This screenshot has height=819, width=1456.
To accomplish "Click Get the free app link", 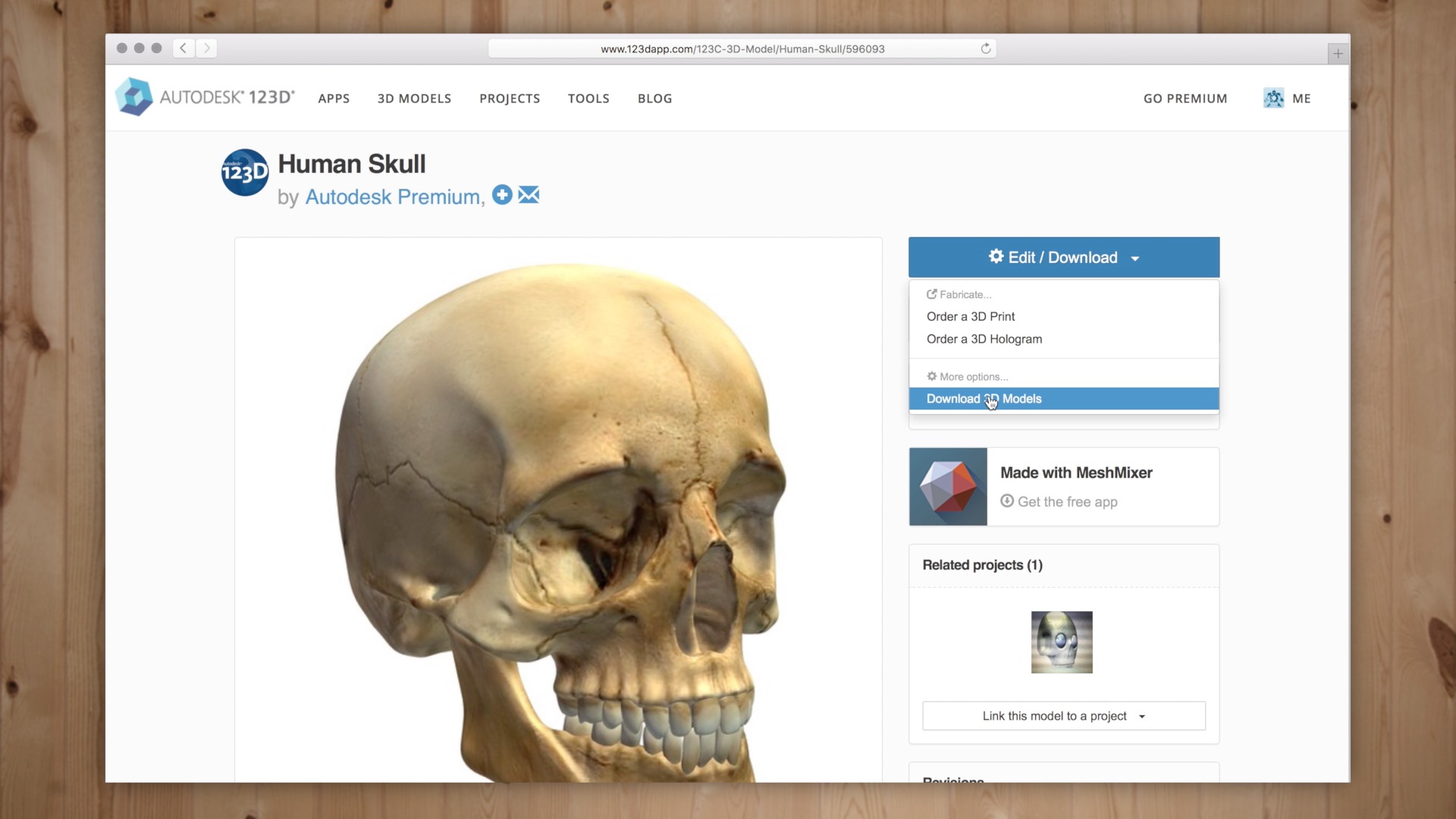I will point(1067,501).
